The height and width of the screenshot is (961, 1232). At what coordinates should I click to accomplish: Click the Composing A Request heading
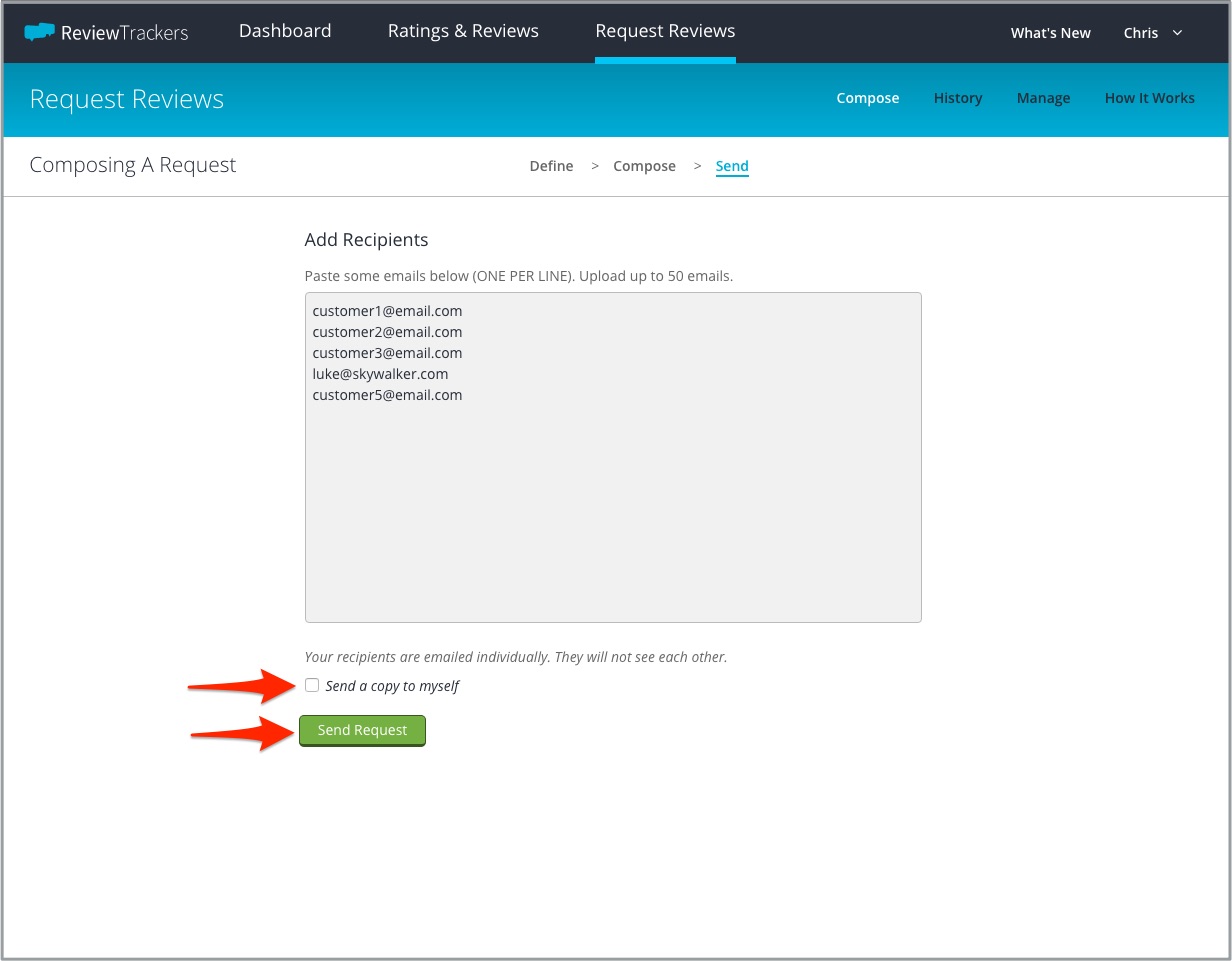pyautogui.click(x=133, y=165)
